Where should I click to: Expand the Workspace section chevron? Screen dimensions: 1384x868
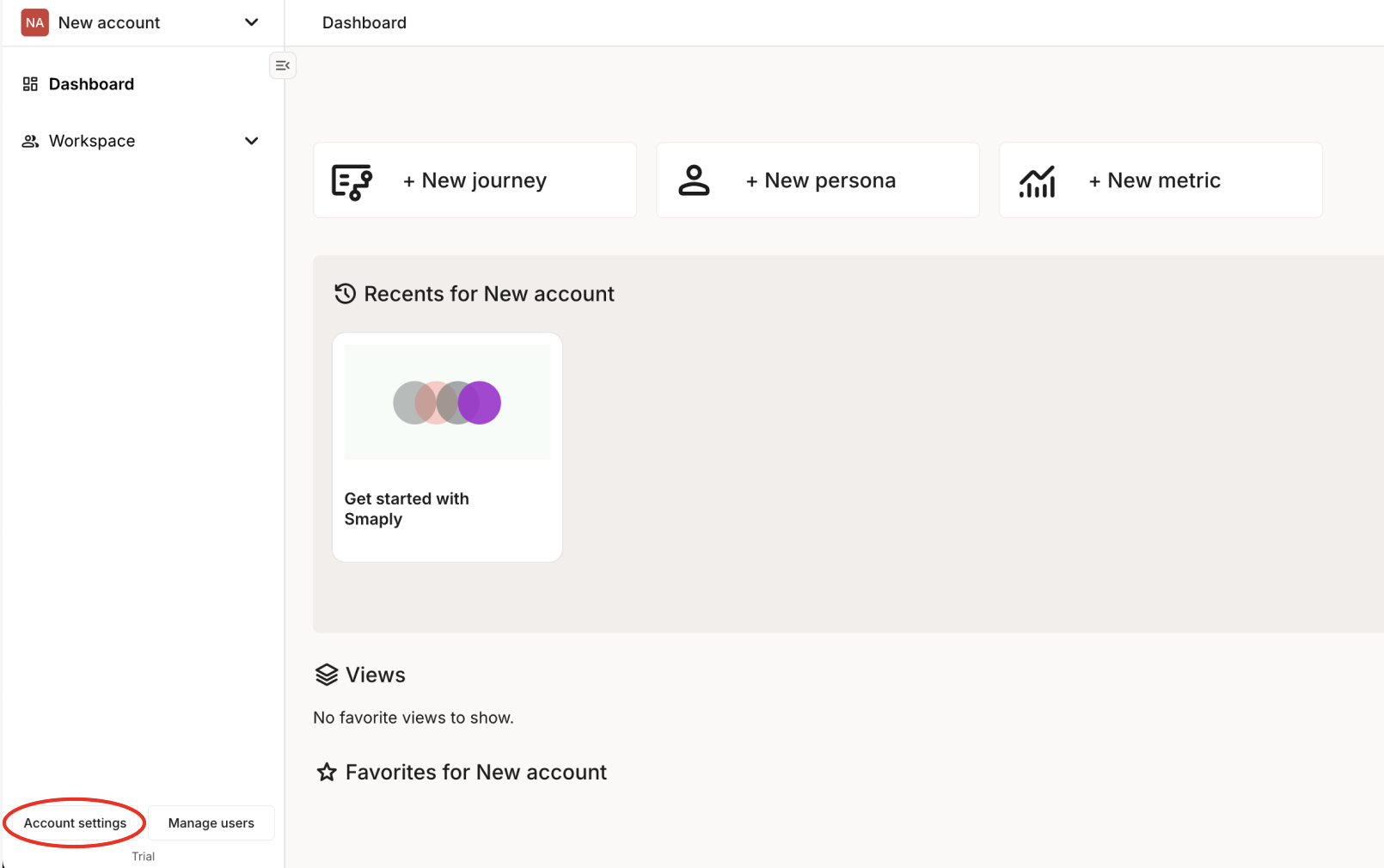point(251,141)
